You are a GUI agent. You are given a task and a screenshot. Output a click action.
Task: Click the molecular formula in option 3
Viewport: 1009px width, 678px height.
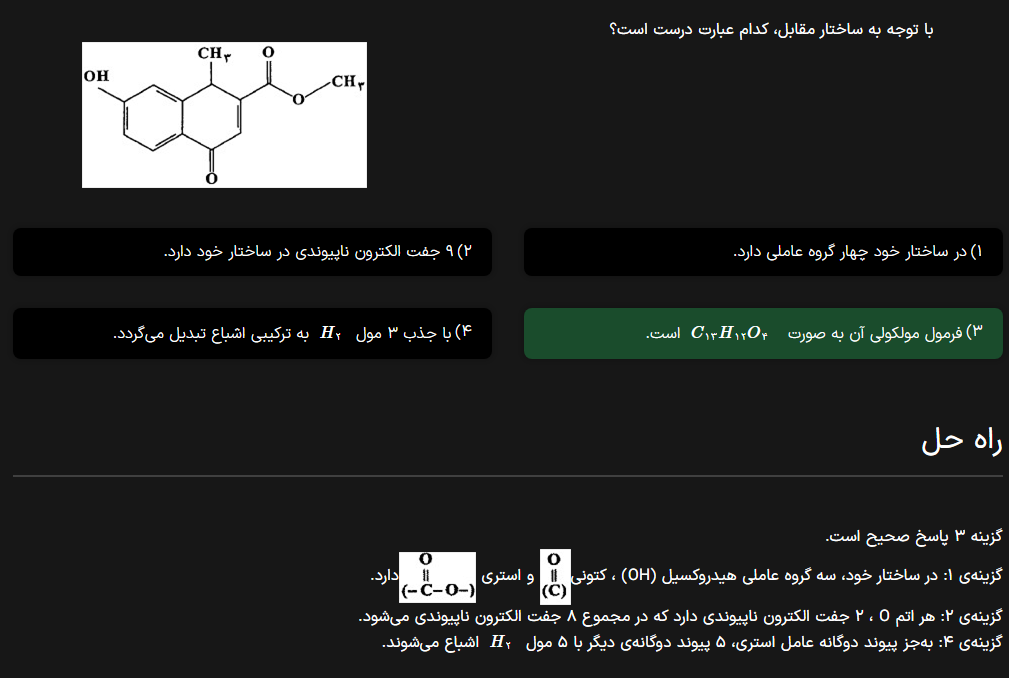(729, 333)
